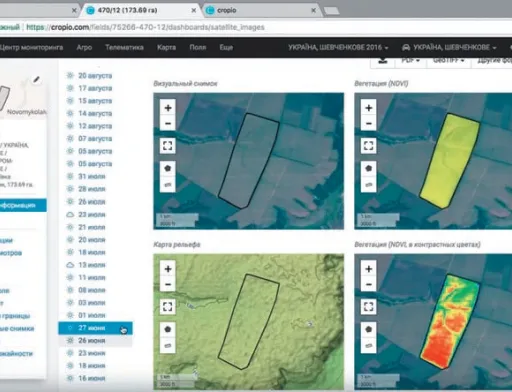Zoom in on the Карта рельефа map
Screen dimensions: 512x392
pyautogui.click(x=168, y=269)
